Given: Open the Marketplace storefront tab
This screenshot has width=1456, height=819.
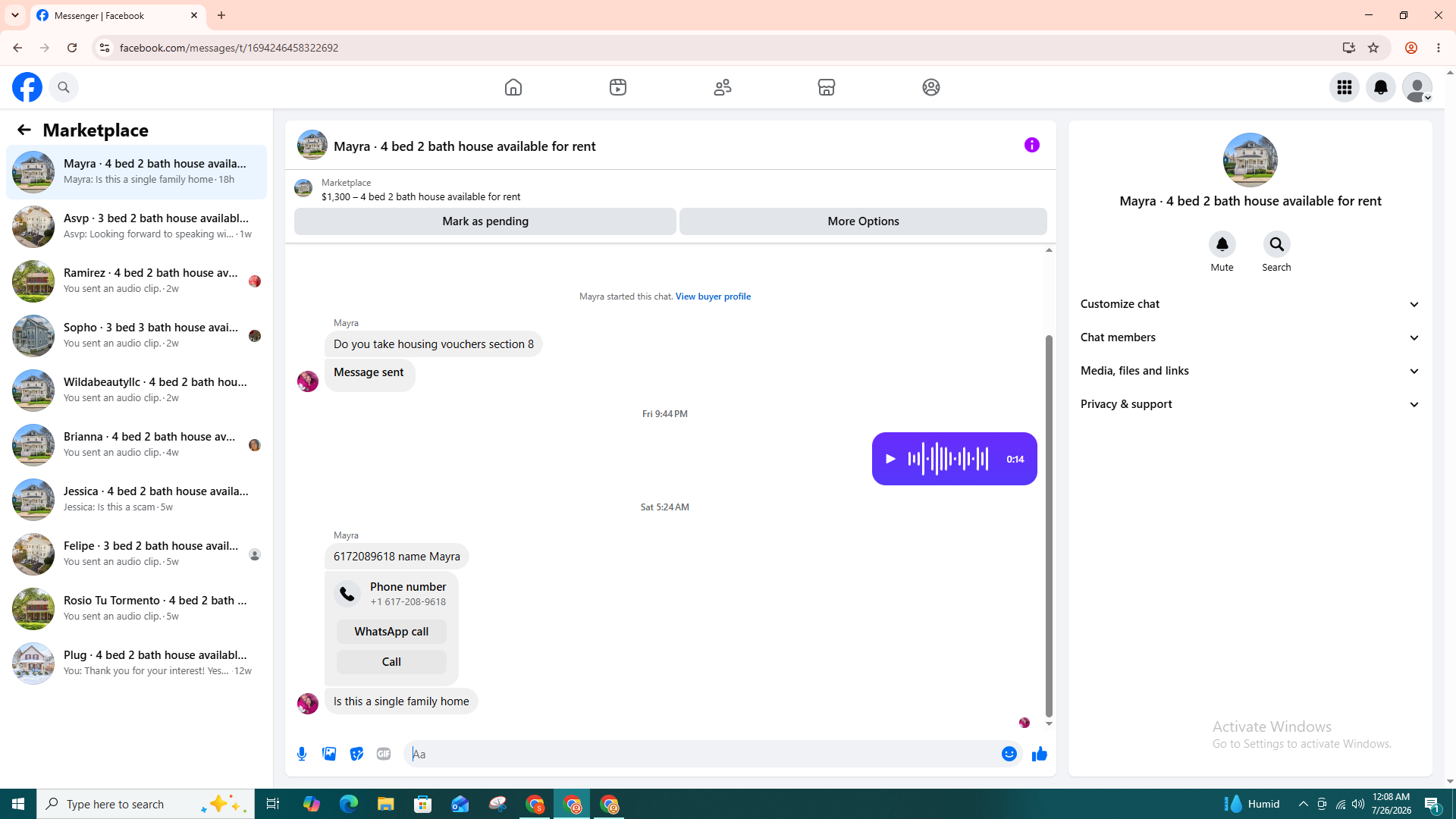Looking at the screenshot, I should tap(827, 87).
